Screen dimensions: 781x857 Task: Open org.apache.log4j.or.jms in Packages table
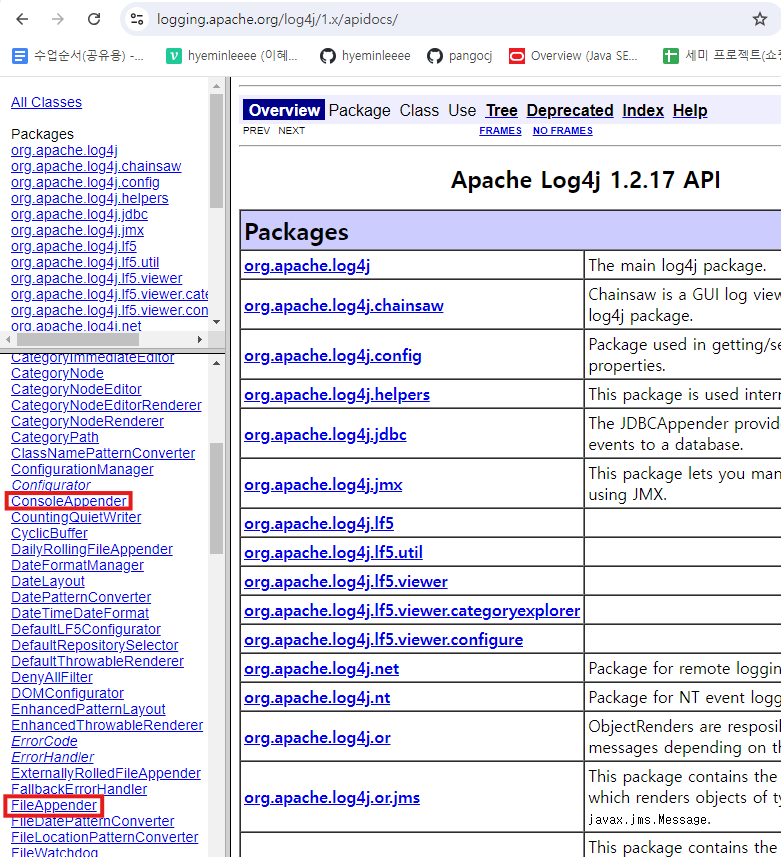(332, 798)
